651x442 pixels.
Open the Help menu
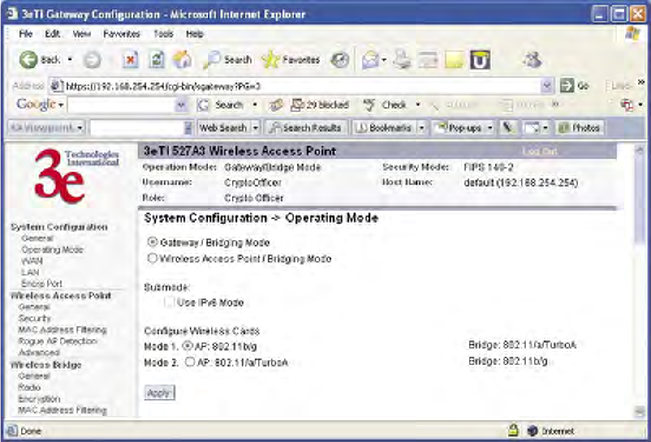pyautogui.click(x=194, y=34)
